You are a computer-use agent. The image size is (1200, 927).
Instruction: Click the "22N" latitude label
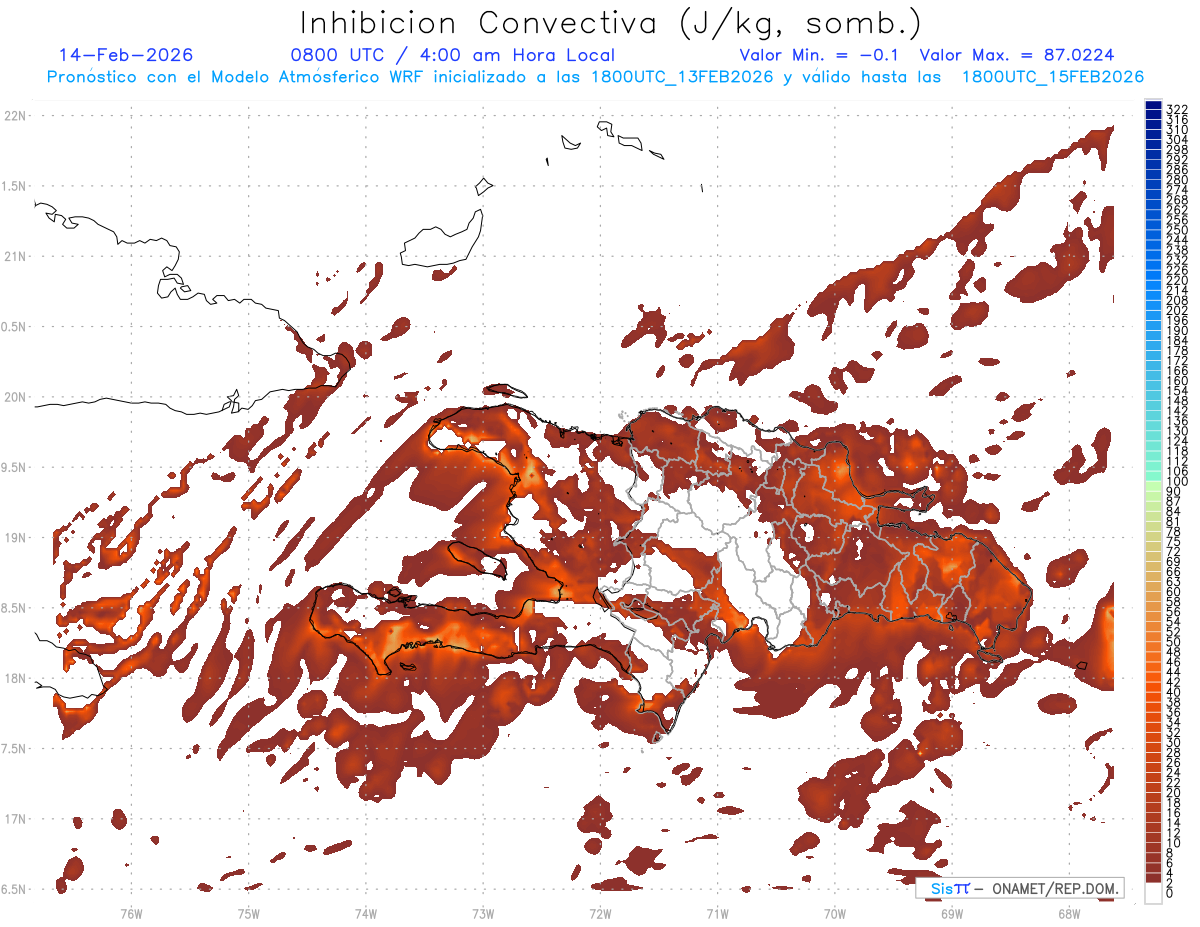[x=16, y=115]
